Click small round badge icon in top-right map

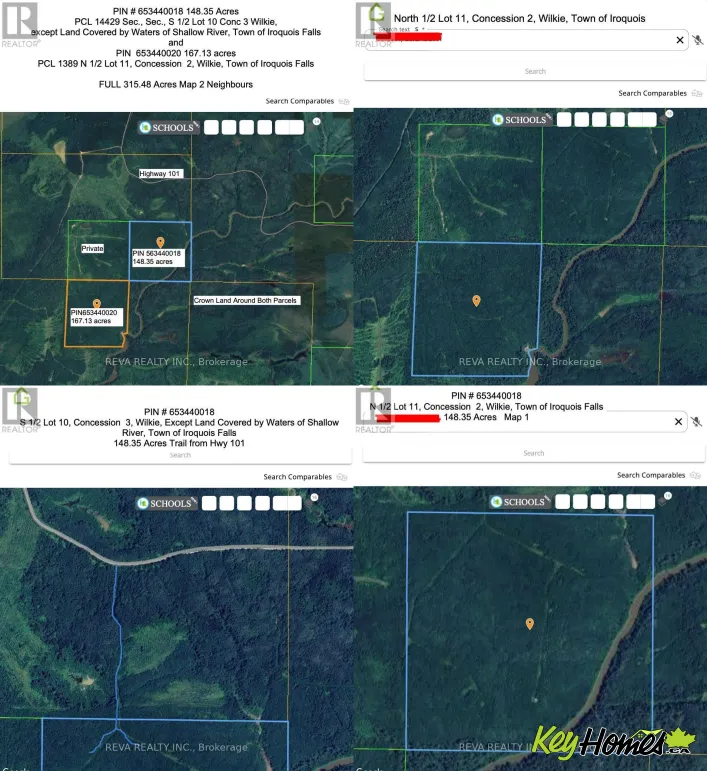point(669,114)
